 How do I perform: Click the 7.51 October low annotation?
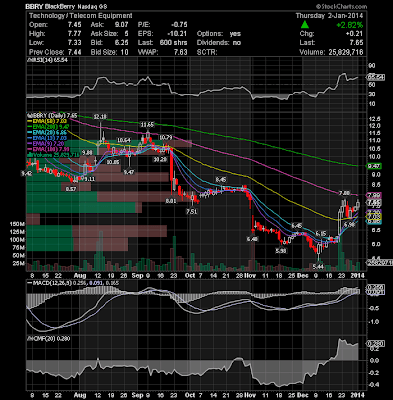tap(191, 211)
